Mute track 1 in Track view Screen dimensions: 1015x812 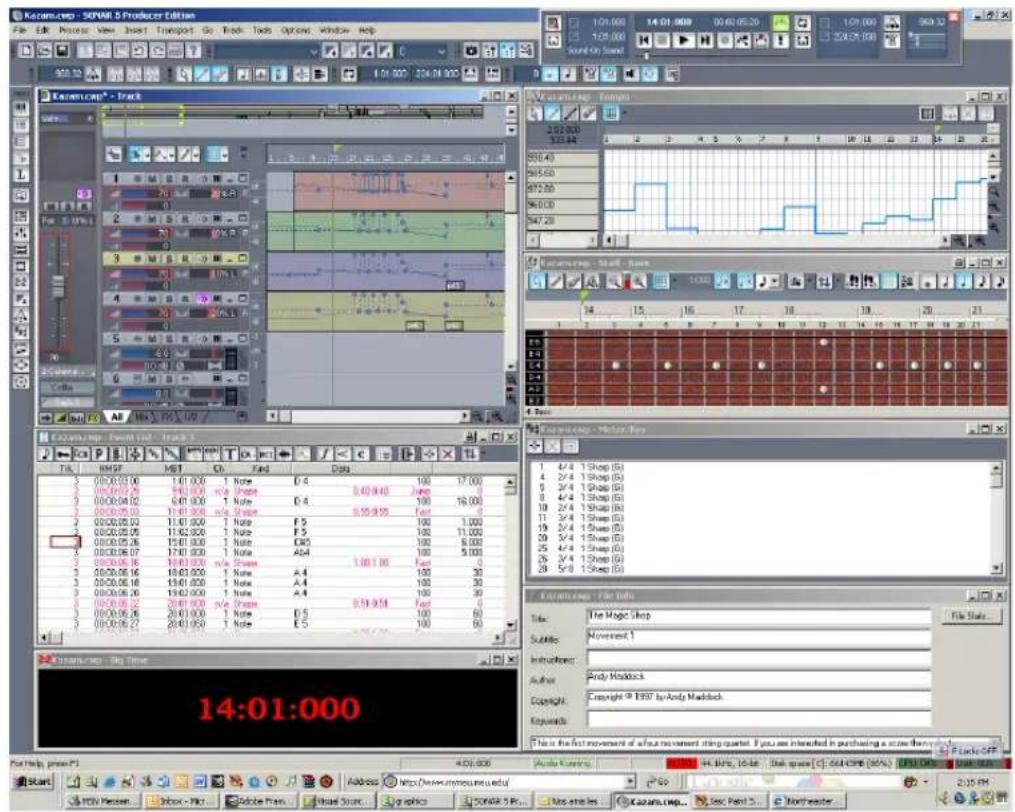(x=153, y=179)
